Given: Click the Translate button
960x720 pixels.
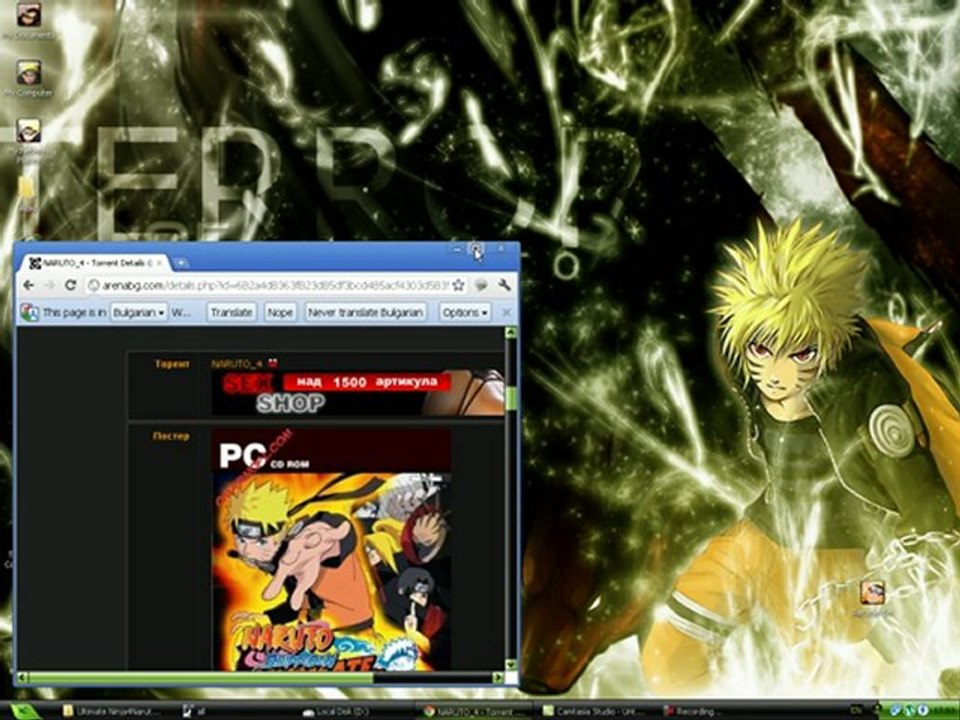Looking at the screenshot, I should (x=231, y=312).
